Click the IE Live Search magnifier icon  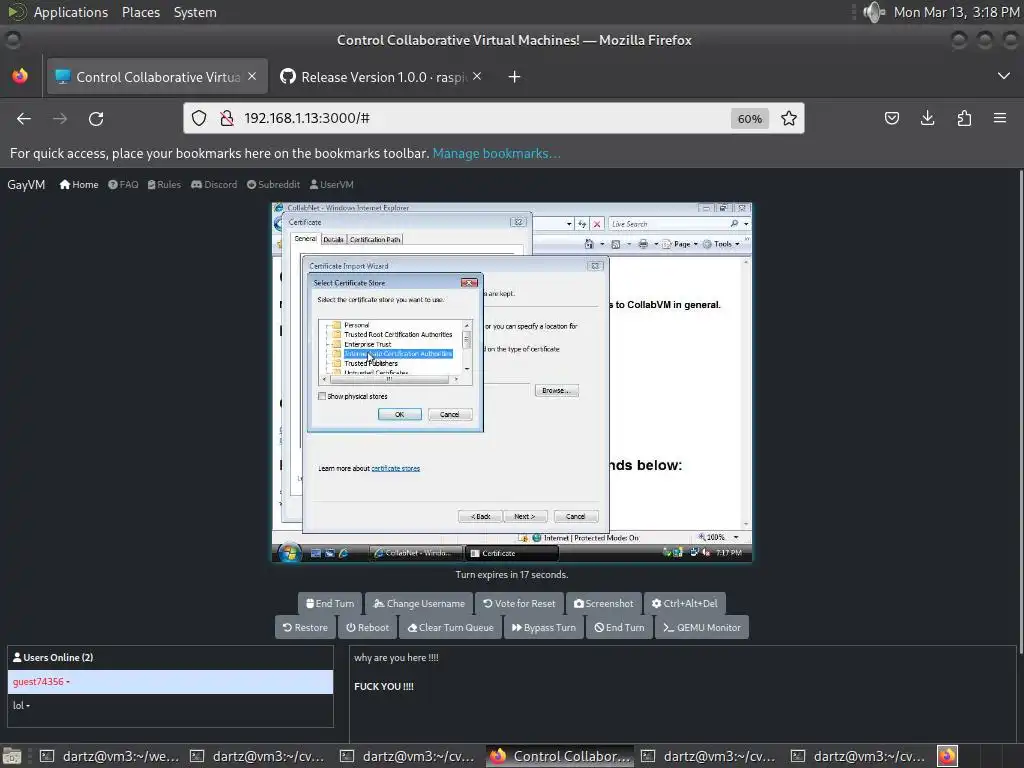point(734,223)
